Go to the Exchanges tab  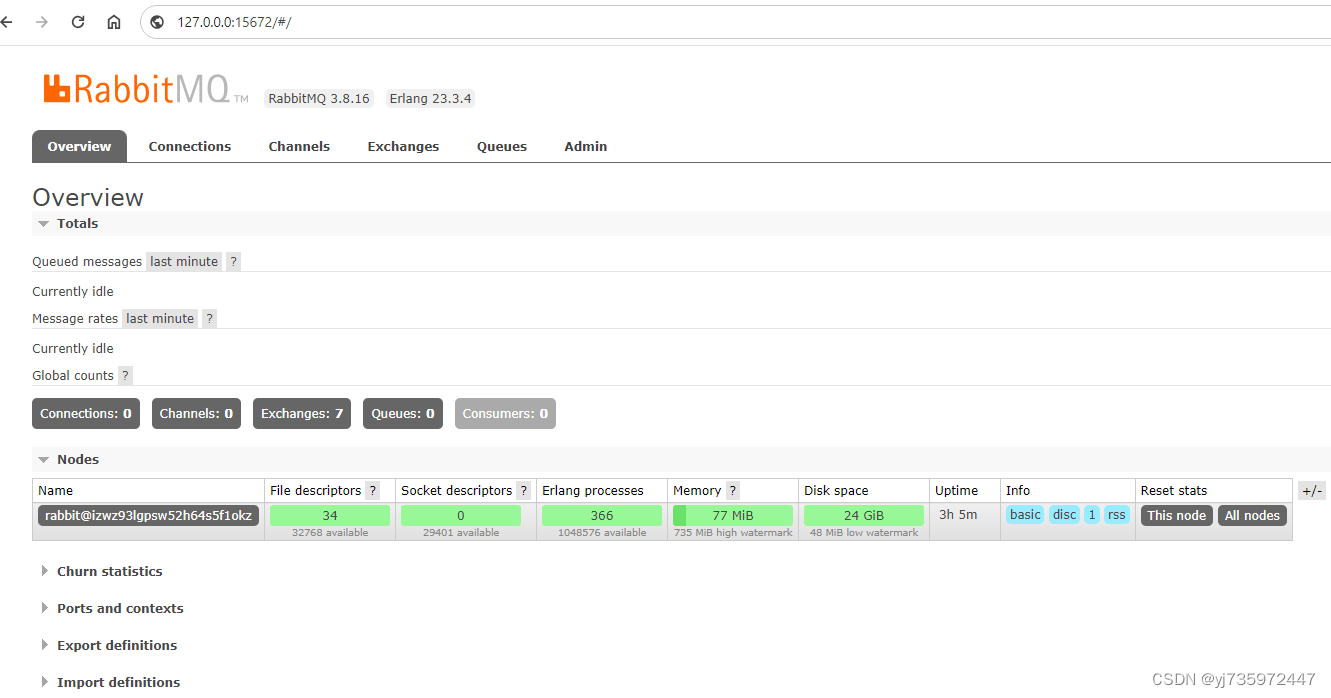403,146
